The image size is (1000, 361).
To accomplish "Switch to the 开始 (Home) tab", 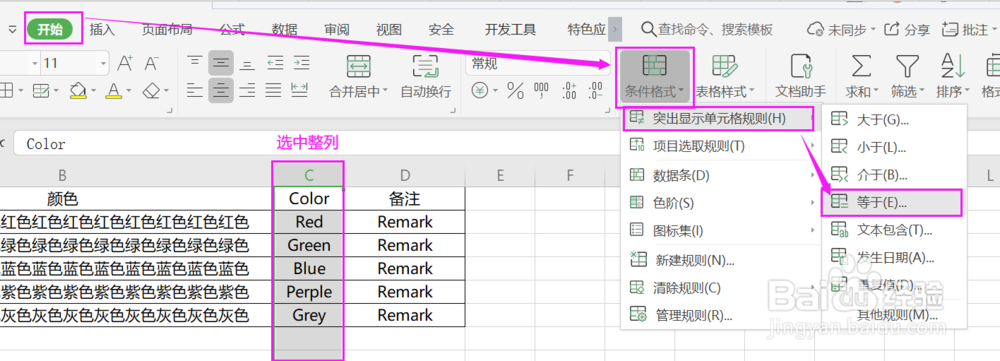I will pos(50,29).
